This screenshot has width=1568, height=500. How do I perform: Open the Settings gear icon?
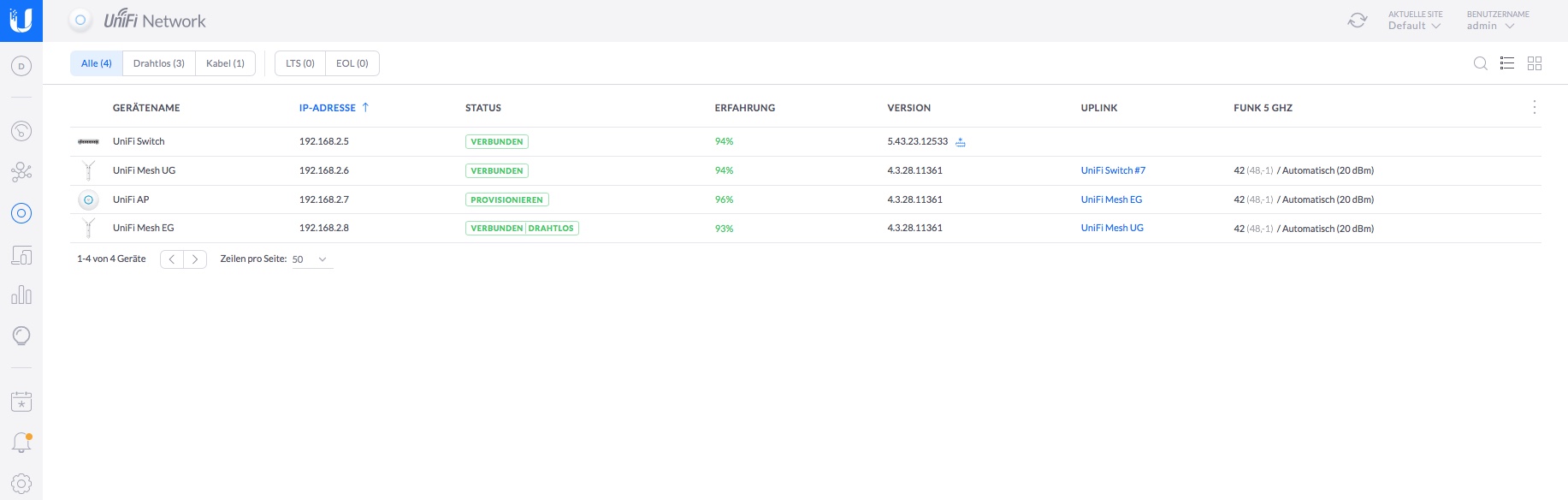21,484
